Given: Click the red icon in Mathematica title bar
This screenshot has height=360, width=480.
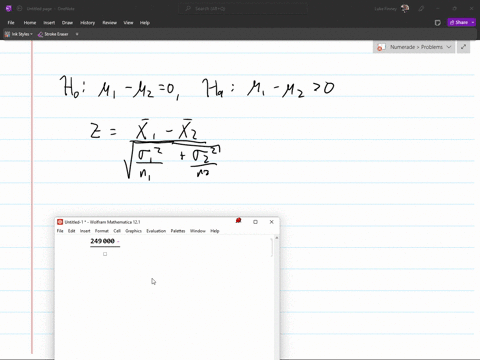Looking at the screenshot, I should click(238, 221).
